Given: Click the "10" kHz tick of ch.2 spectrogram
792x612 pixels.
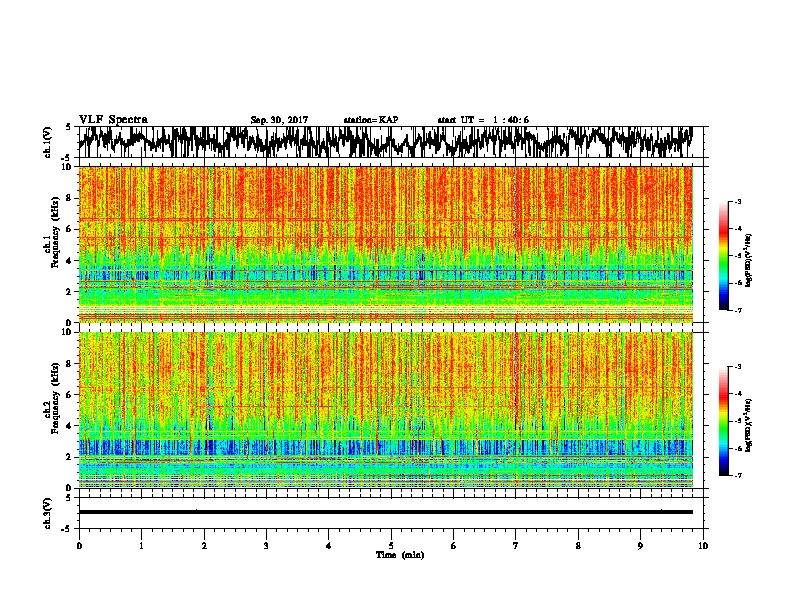Looking at the screenshot, I should 68,332.
